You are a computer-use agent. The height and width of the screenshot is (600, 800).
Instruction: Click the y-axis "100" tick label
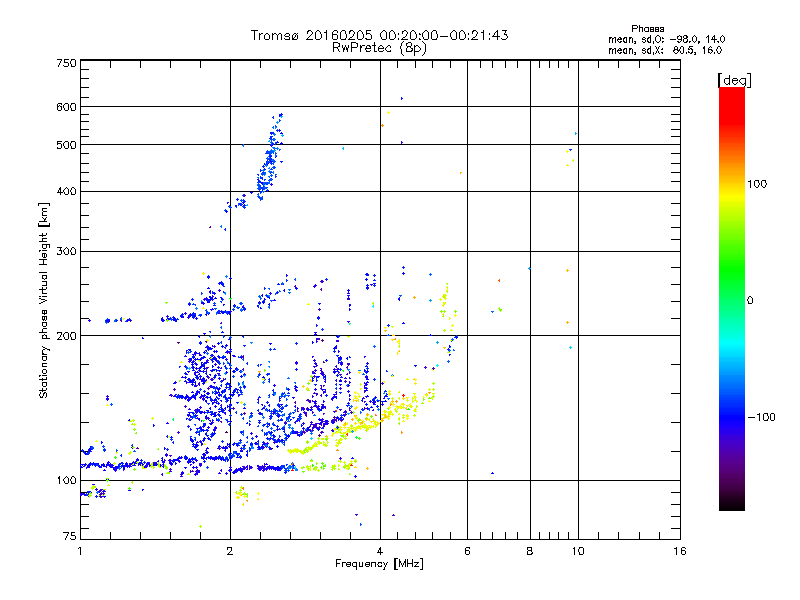tap(66, 480)
